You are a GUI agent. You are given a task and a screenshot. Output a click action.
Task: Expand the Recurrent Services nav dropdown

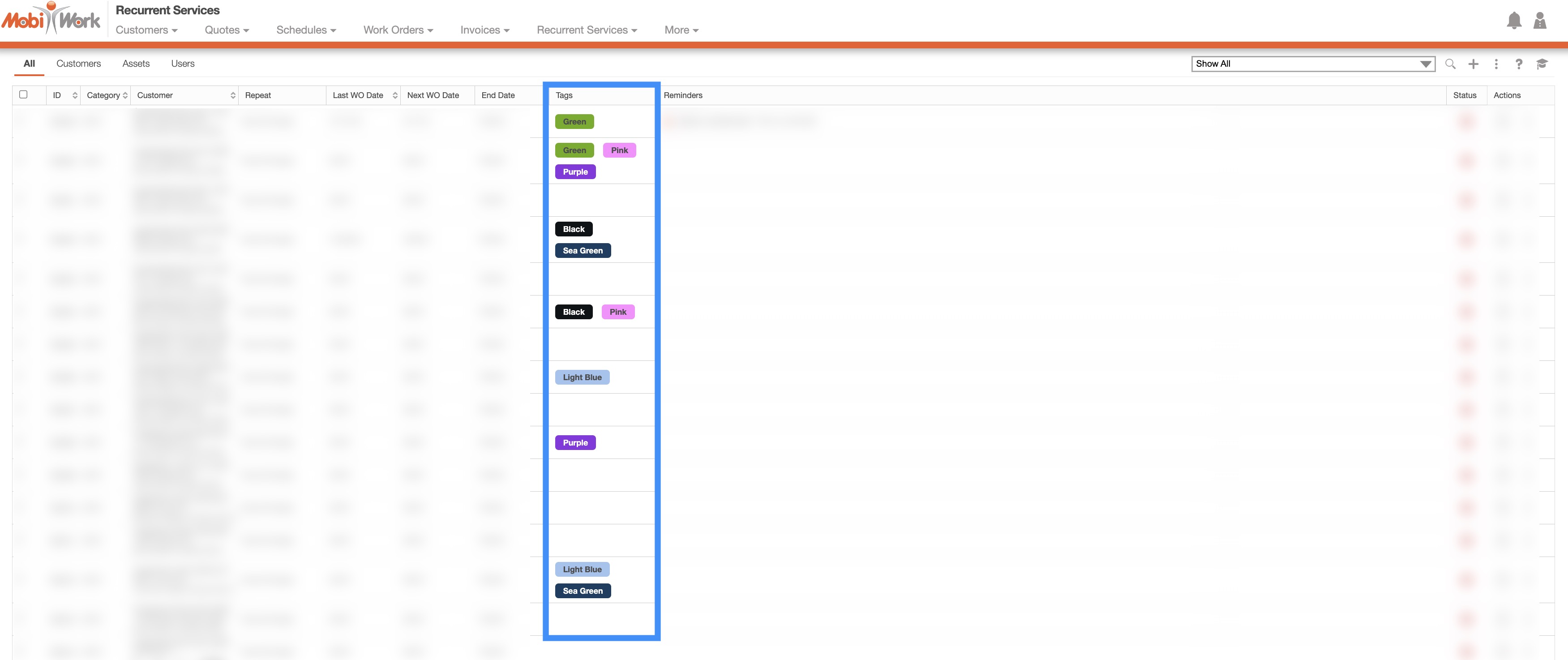(587, 30)
